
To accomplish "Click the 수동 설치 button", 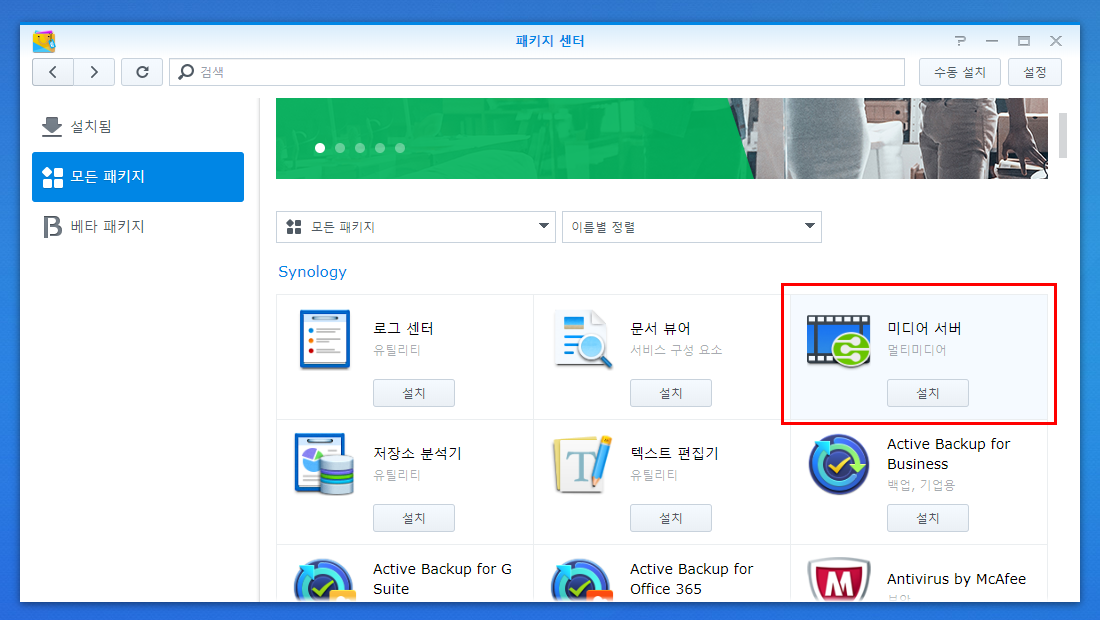I will 960,72.
